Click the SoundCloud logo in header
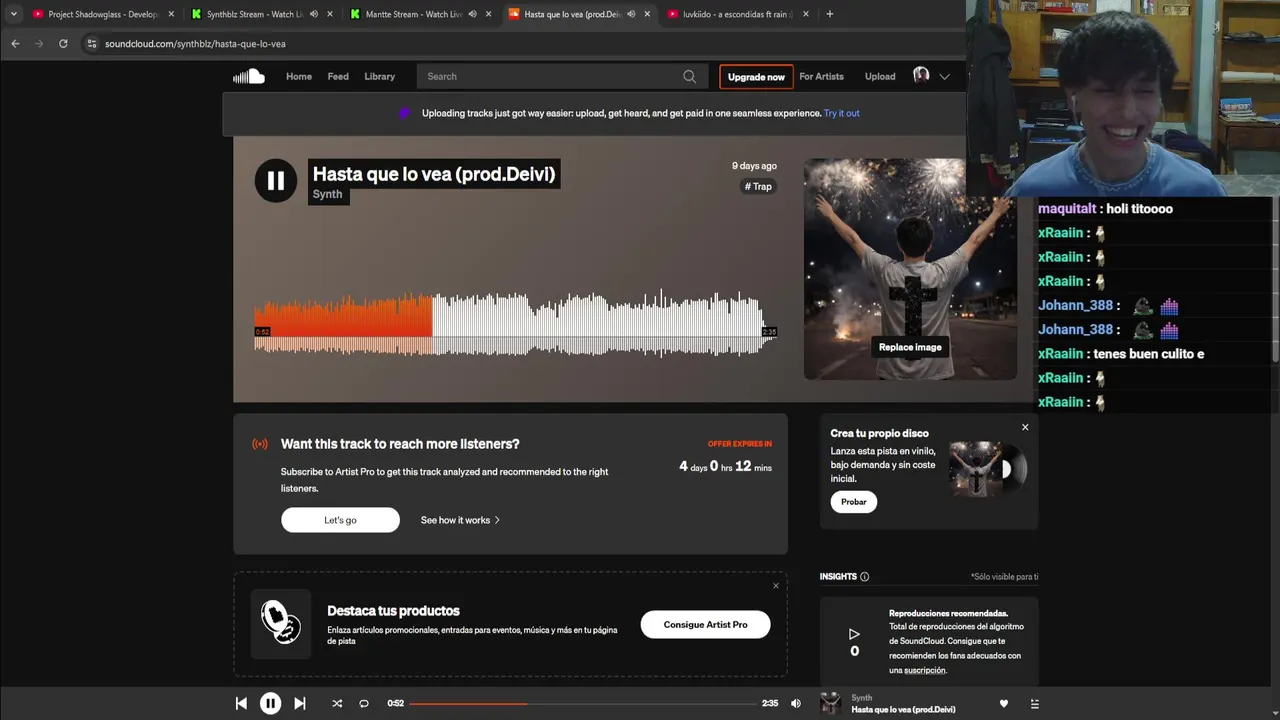 (x=249, y=76)
